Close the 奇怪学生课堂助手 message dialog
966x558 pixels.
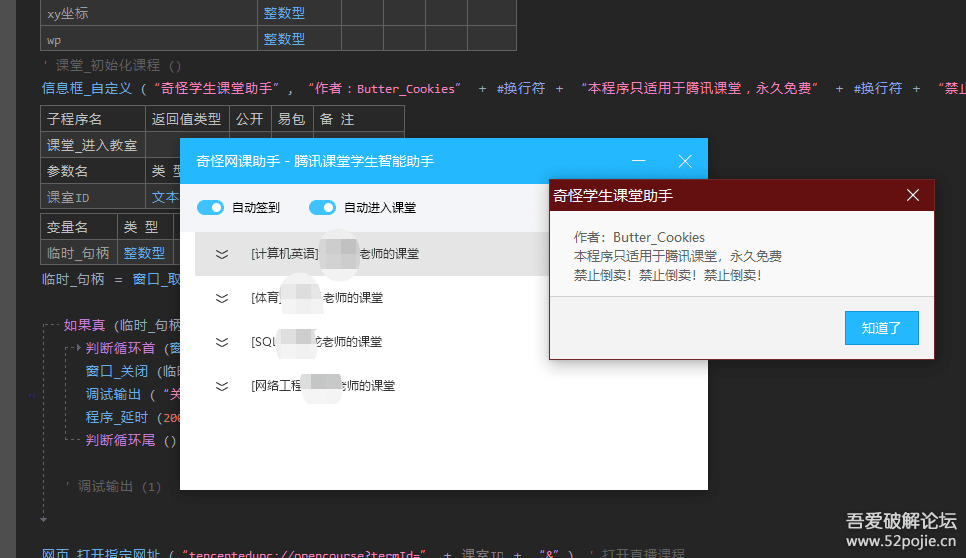point(913,195)
